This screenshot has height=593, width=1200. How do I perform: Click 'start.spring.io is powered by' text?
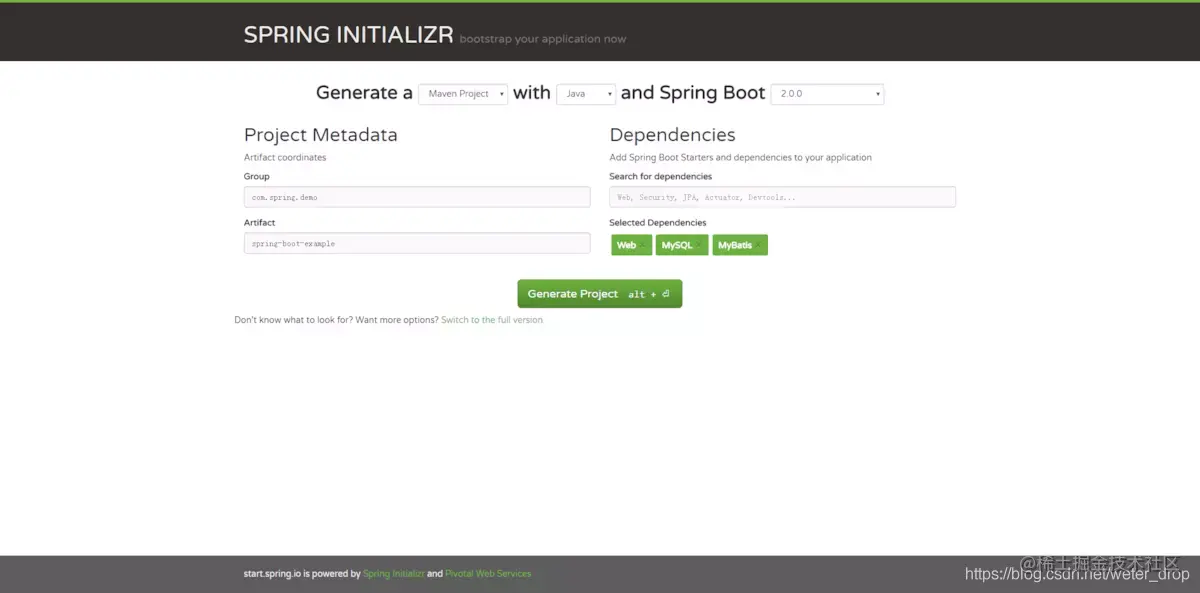(302, 574)
